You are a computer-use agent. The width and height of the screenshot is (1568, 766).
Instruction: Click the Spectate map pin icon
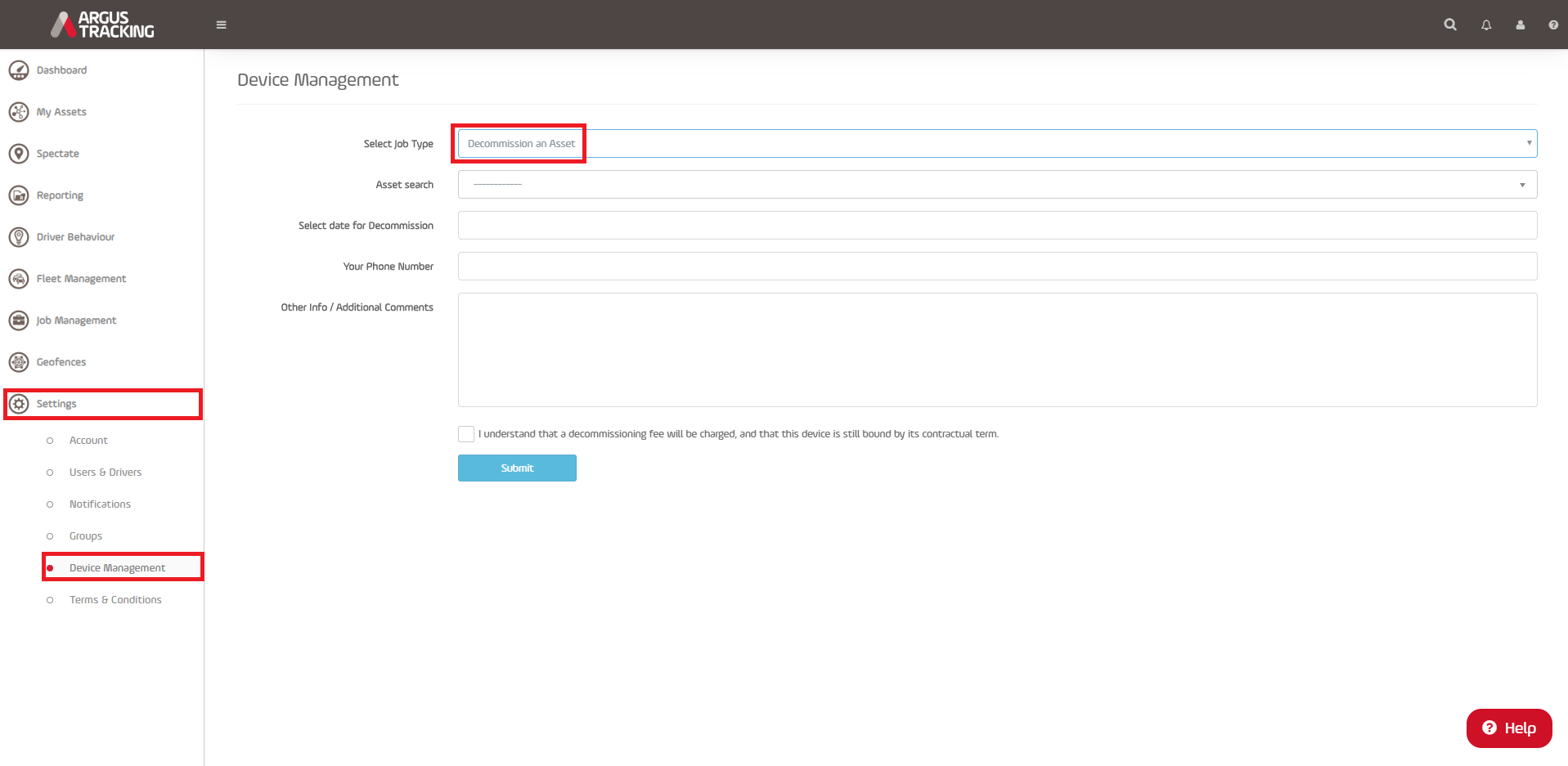[19, 154]
